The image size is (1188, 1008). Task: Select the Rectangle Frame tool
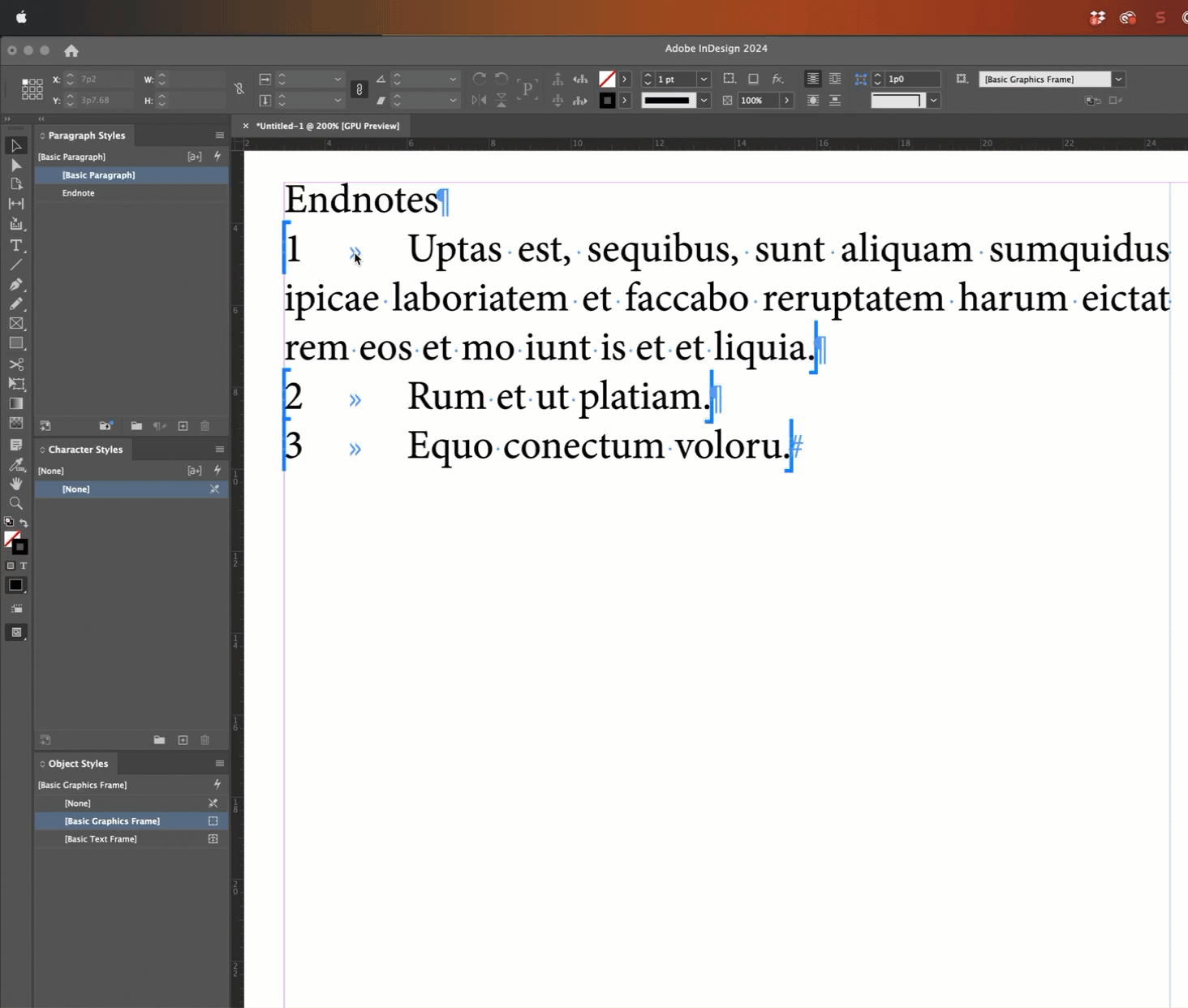[16, 324]
